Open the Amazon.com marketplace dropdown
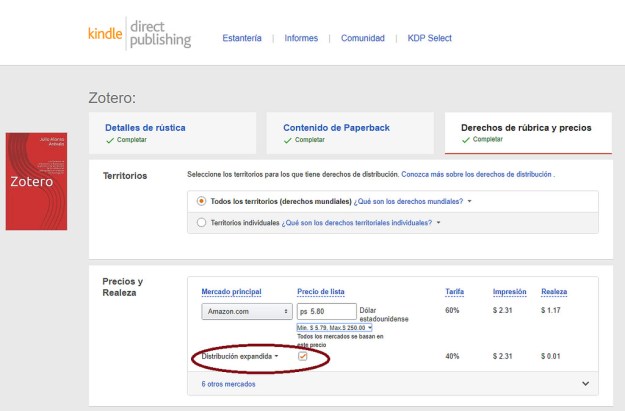The width and height of the screenshot is (625, 411). tap(245, 312)
